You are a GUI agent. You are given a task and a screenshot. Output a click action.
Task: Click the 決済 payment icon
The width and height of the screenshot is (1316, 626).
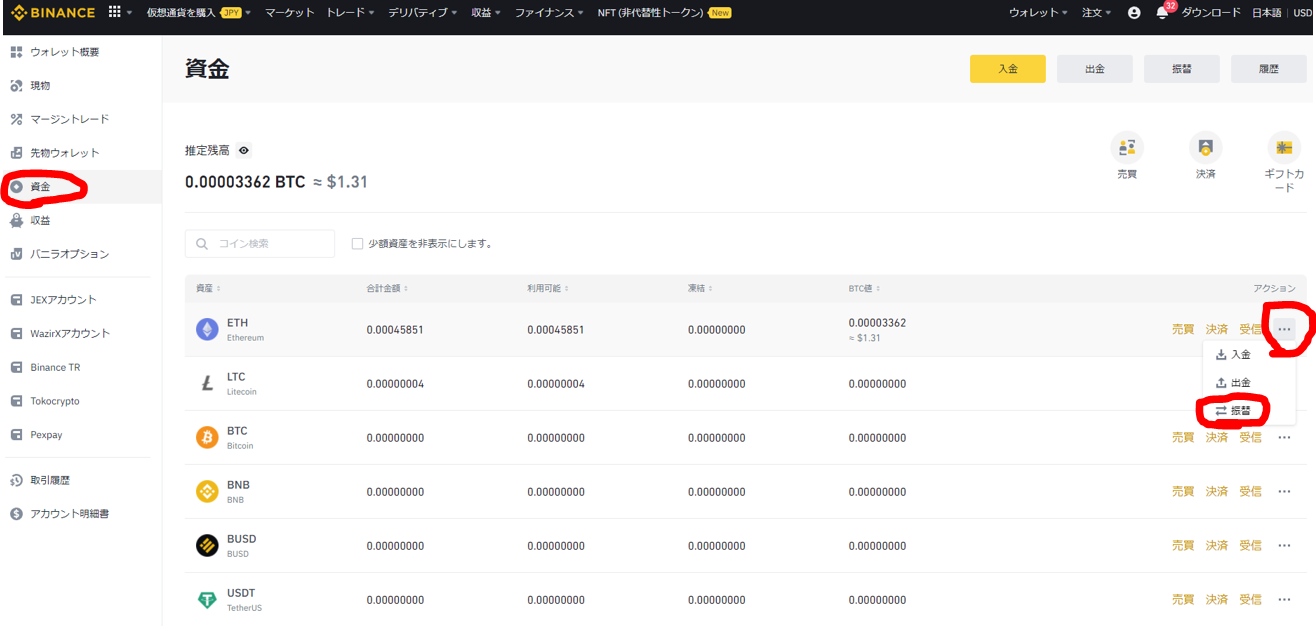pos(1205,146)
